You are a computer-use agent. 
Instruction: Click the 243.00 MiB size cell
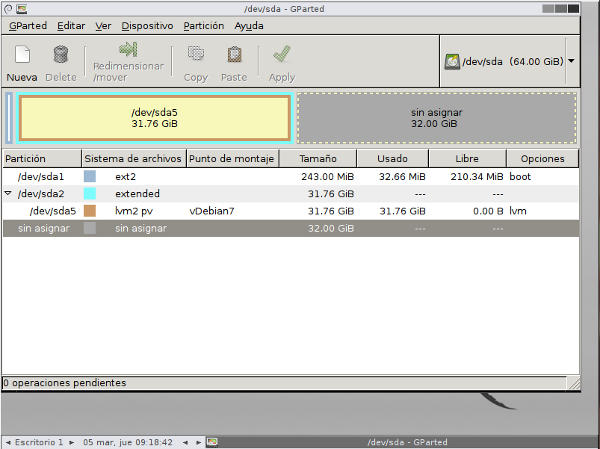[x=327, y=177]
